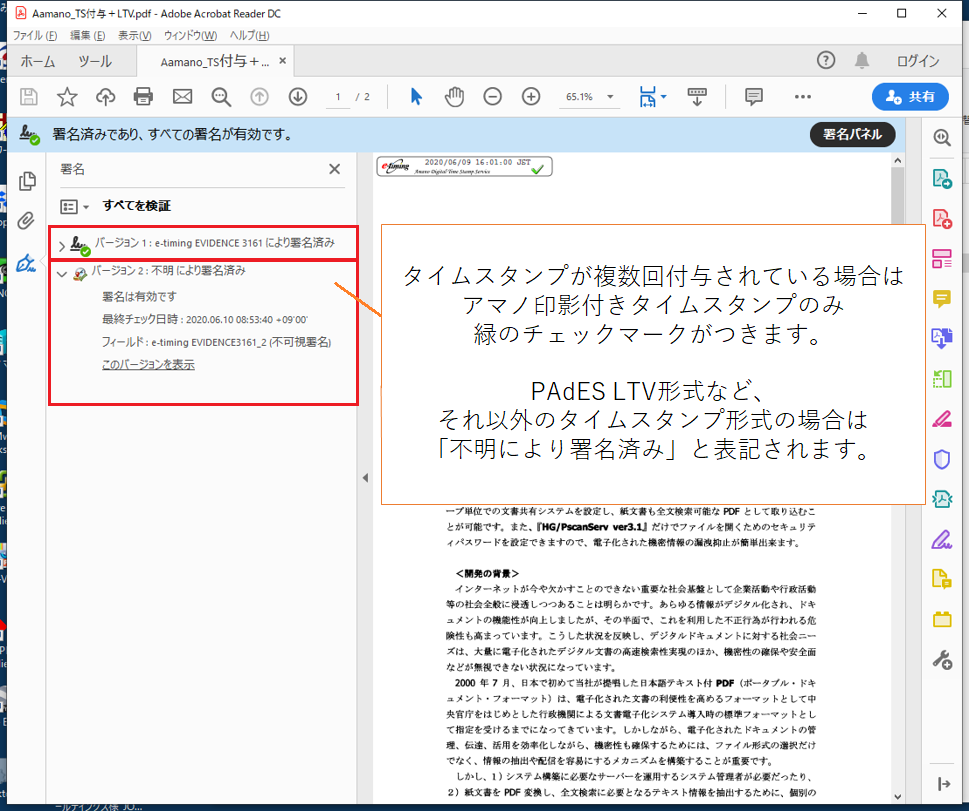Open the ファイル menu

click(x=35, y=35)
